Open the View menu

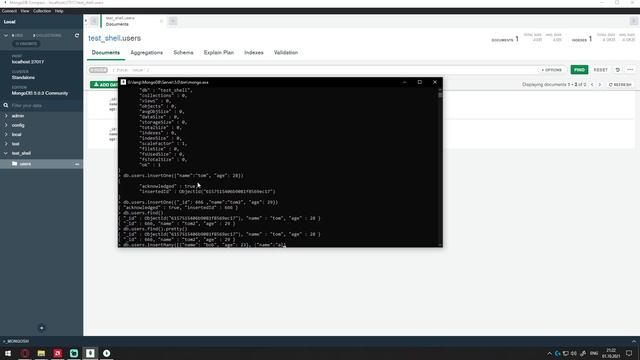pyautogui.click(x=24, y=11)
